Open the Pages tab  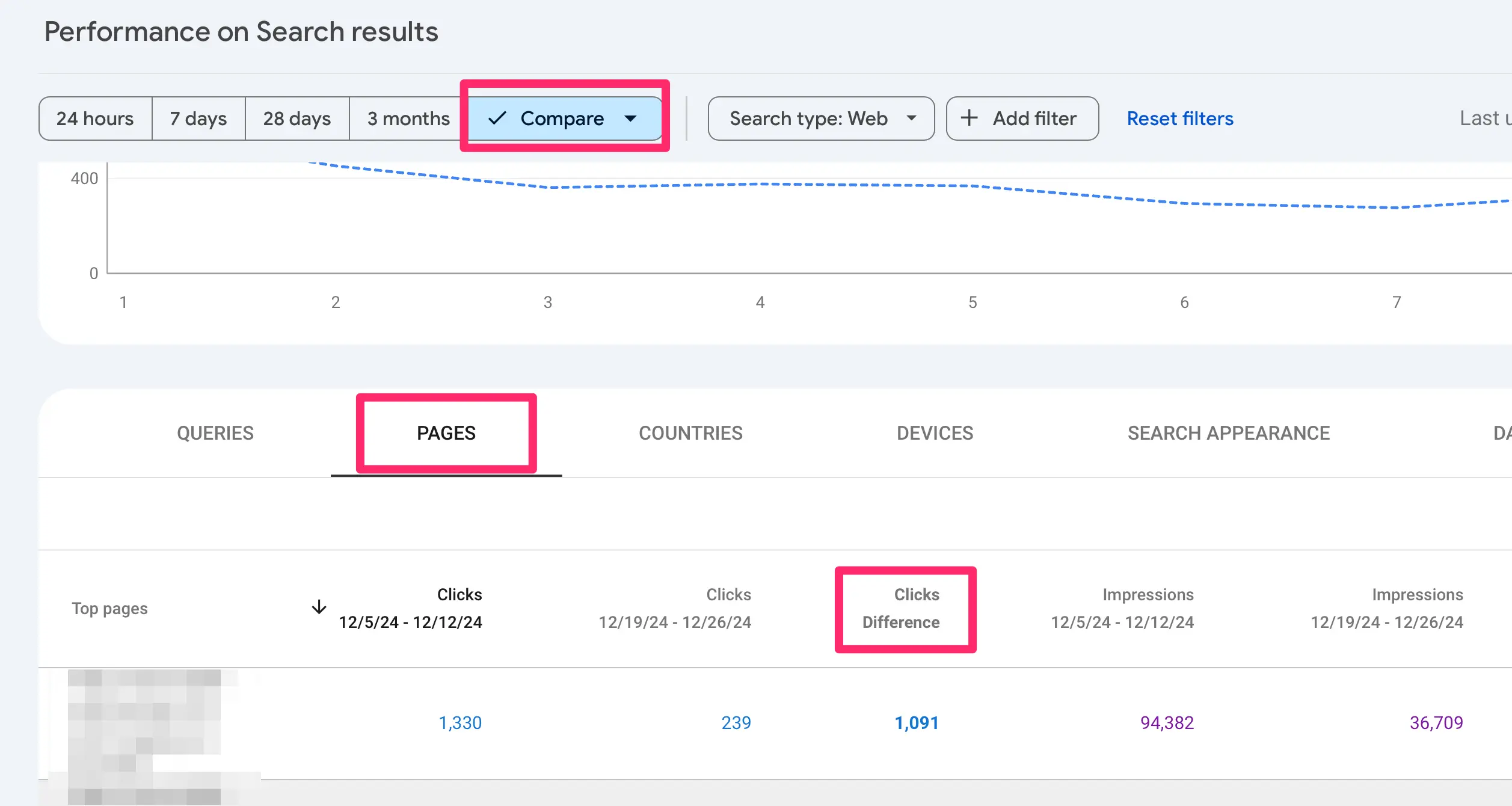(x=446, y=433)
